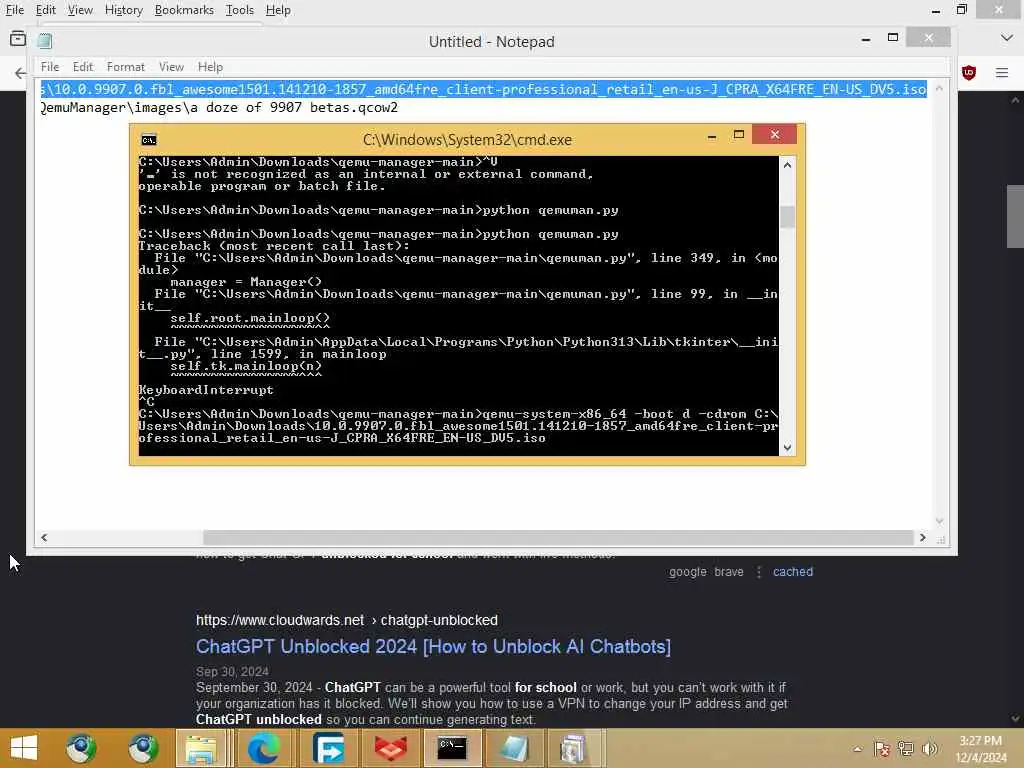Viewport: 1024px width, 768px height.
Task: Open the red fox app taskbar icon
Action: pyautogui.click(x=391, y=748)
